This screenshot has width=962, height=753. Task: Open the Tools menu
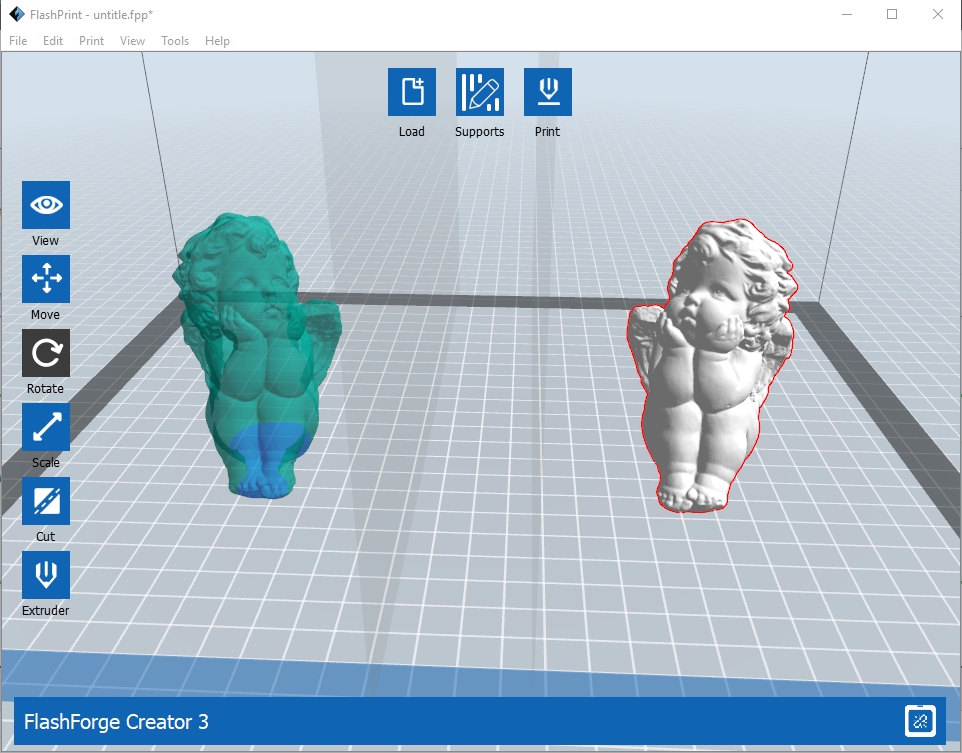click(x=175, y=41)
